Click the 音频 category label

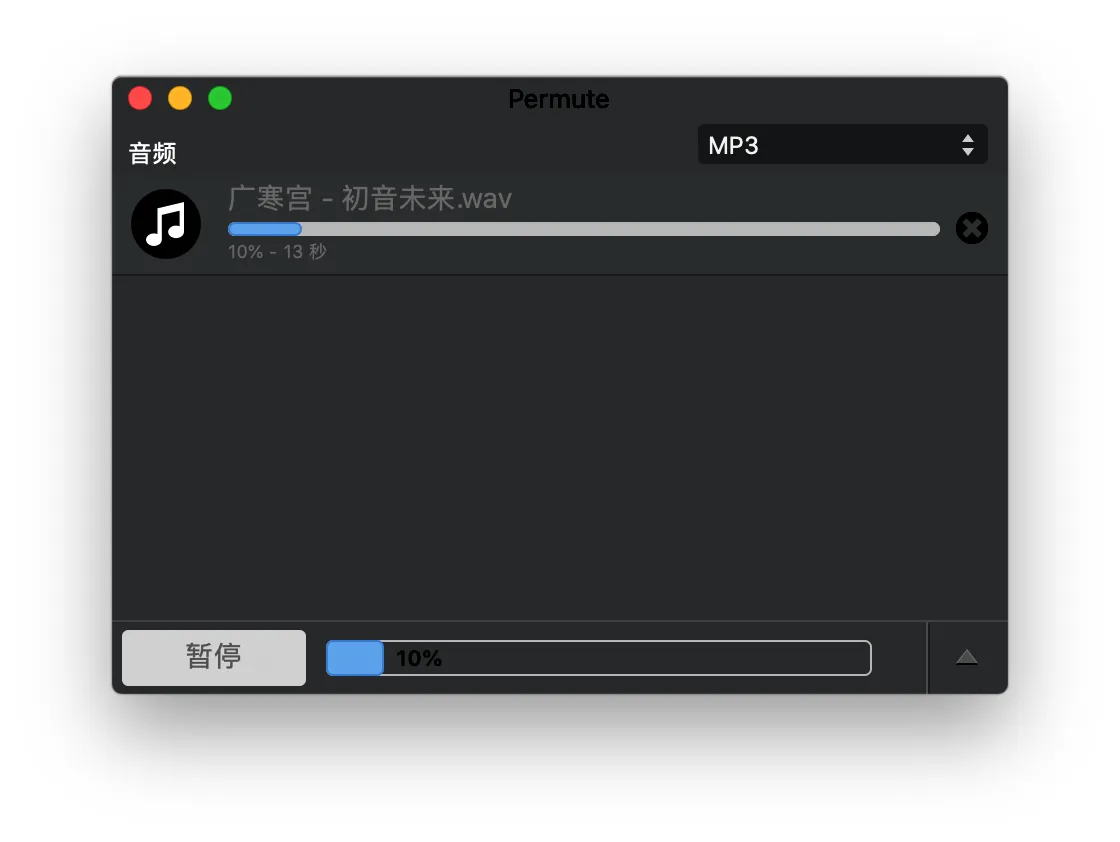[153, 153]
